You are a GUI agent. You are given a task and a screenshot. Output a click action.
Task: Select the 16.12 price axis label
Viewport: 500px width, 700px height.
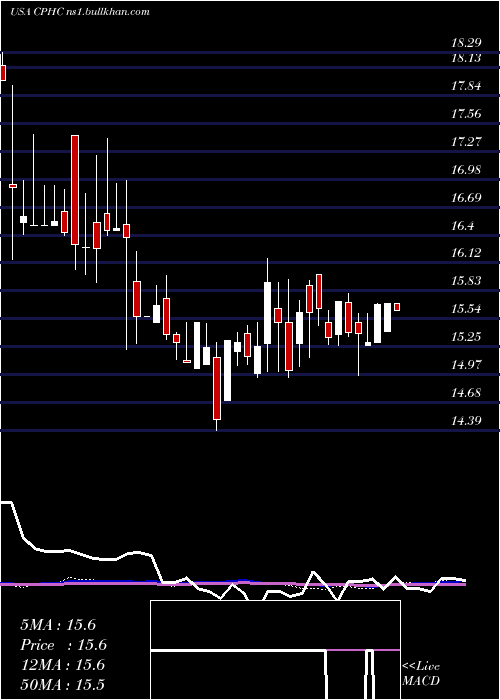click(466, 253)
